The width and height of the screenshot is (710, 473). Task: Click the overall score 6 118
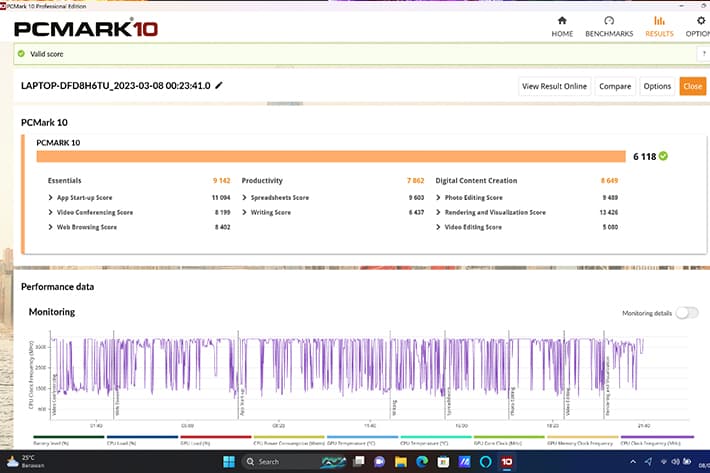tap(644, 157)
